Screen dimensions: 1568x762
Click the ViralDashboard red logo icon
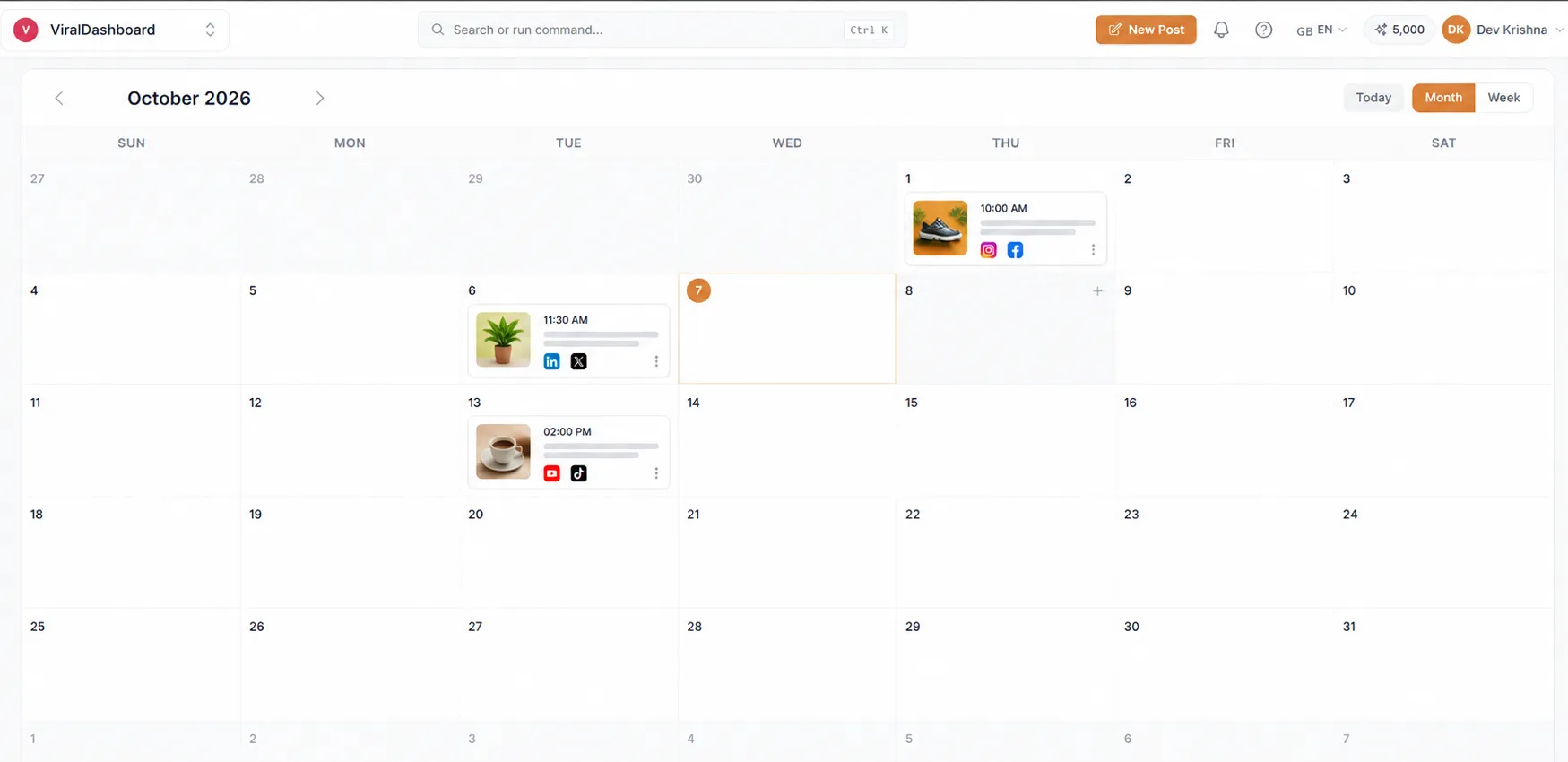[26, 30]
